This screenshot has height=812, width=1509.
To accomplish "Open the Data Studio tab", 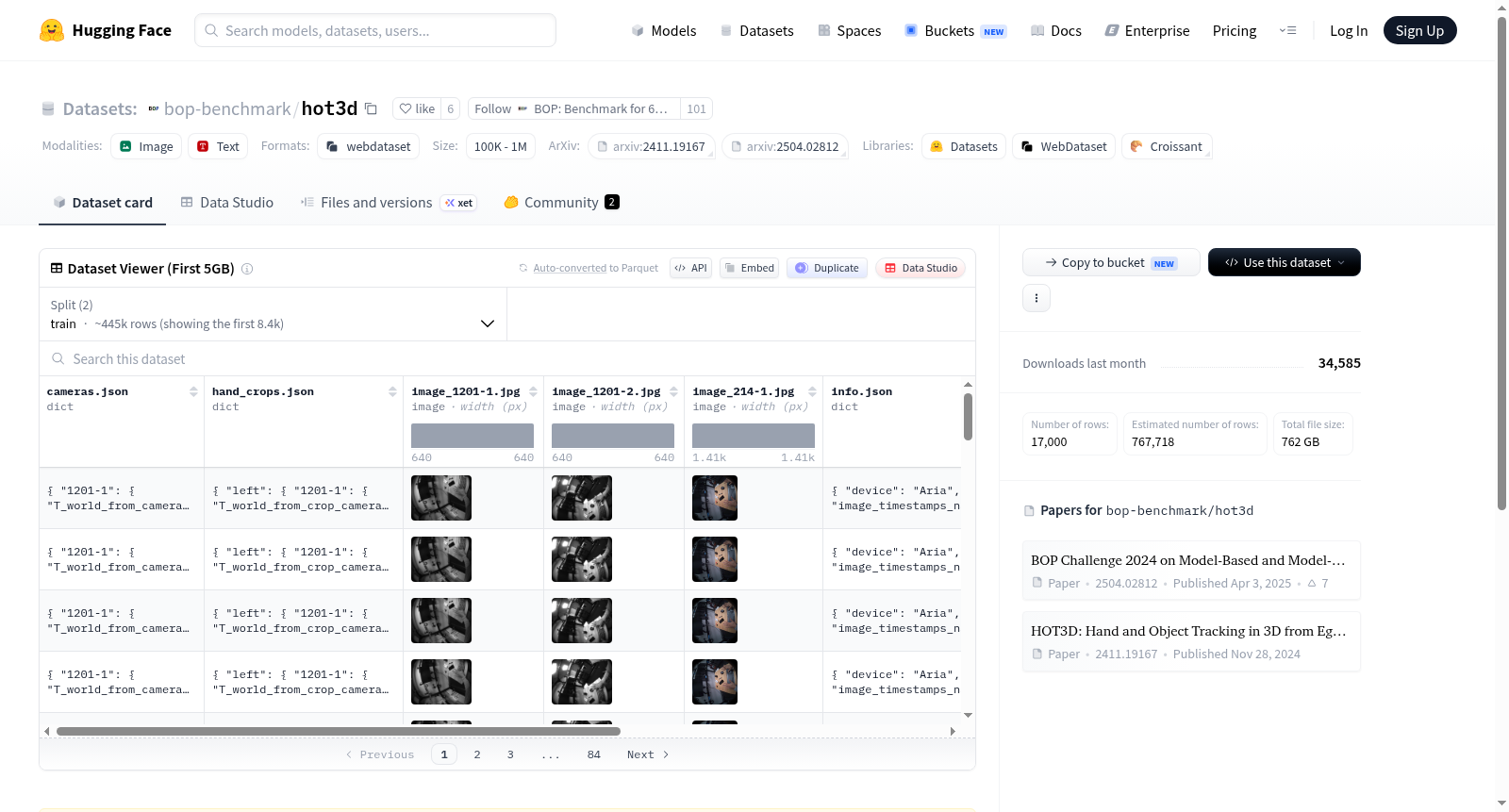I will pos(227,203).
